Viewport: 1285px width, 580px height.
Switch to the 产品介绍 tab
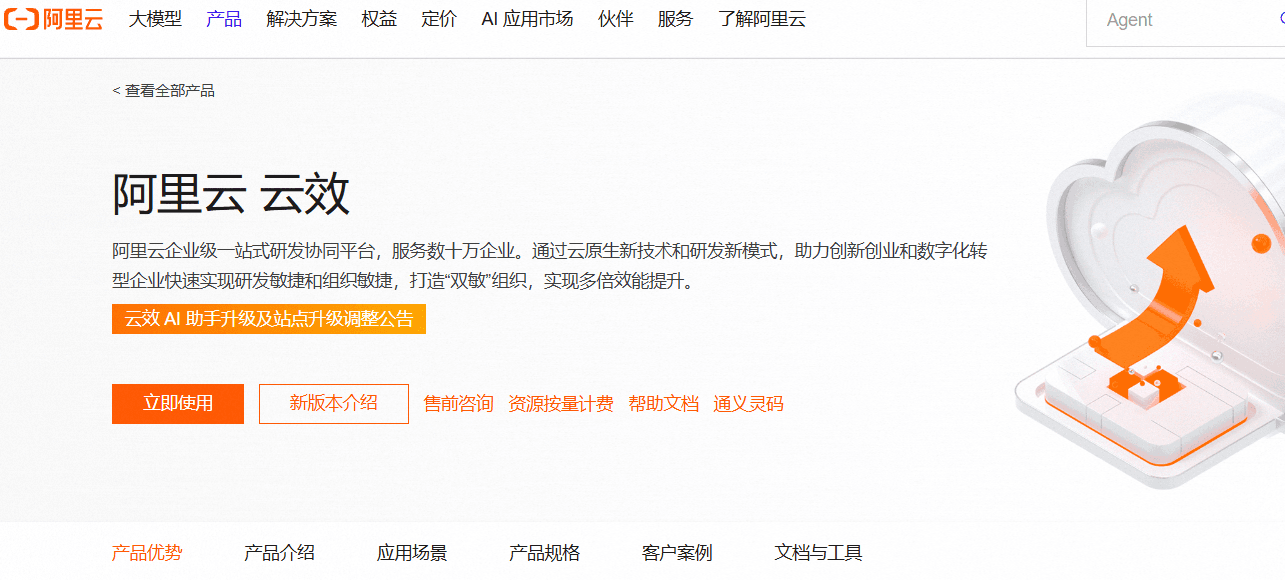tap(279, 553)
